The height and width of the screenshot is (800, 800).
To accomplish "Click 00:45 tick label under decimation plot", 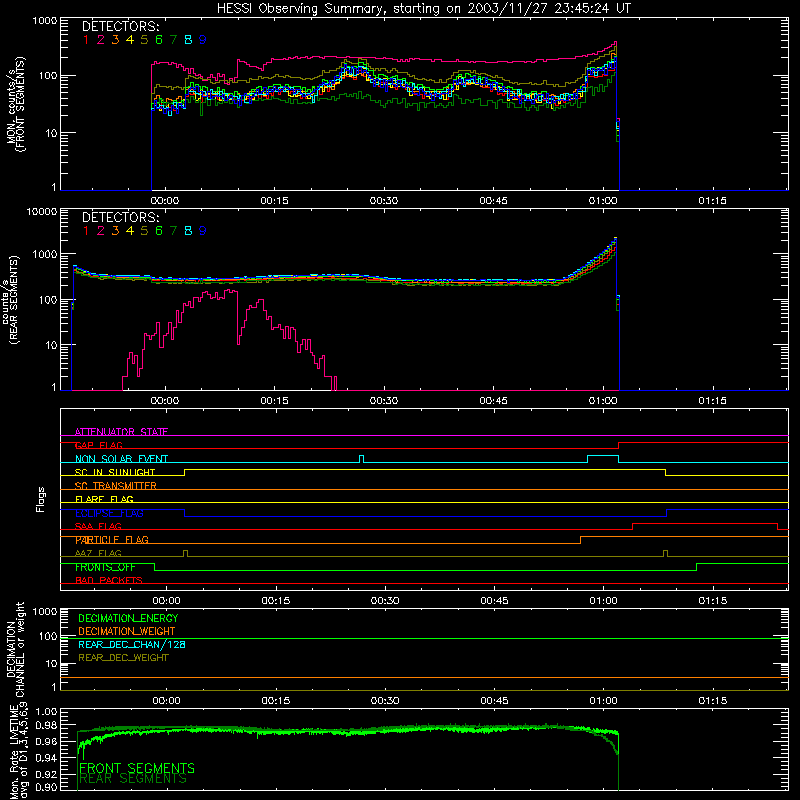I will click(x=494, y=701).
